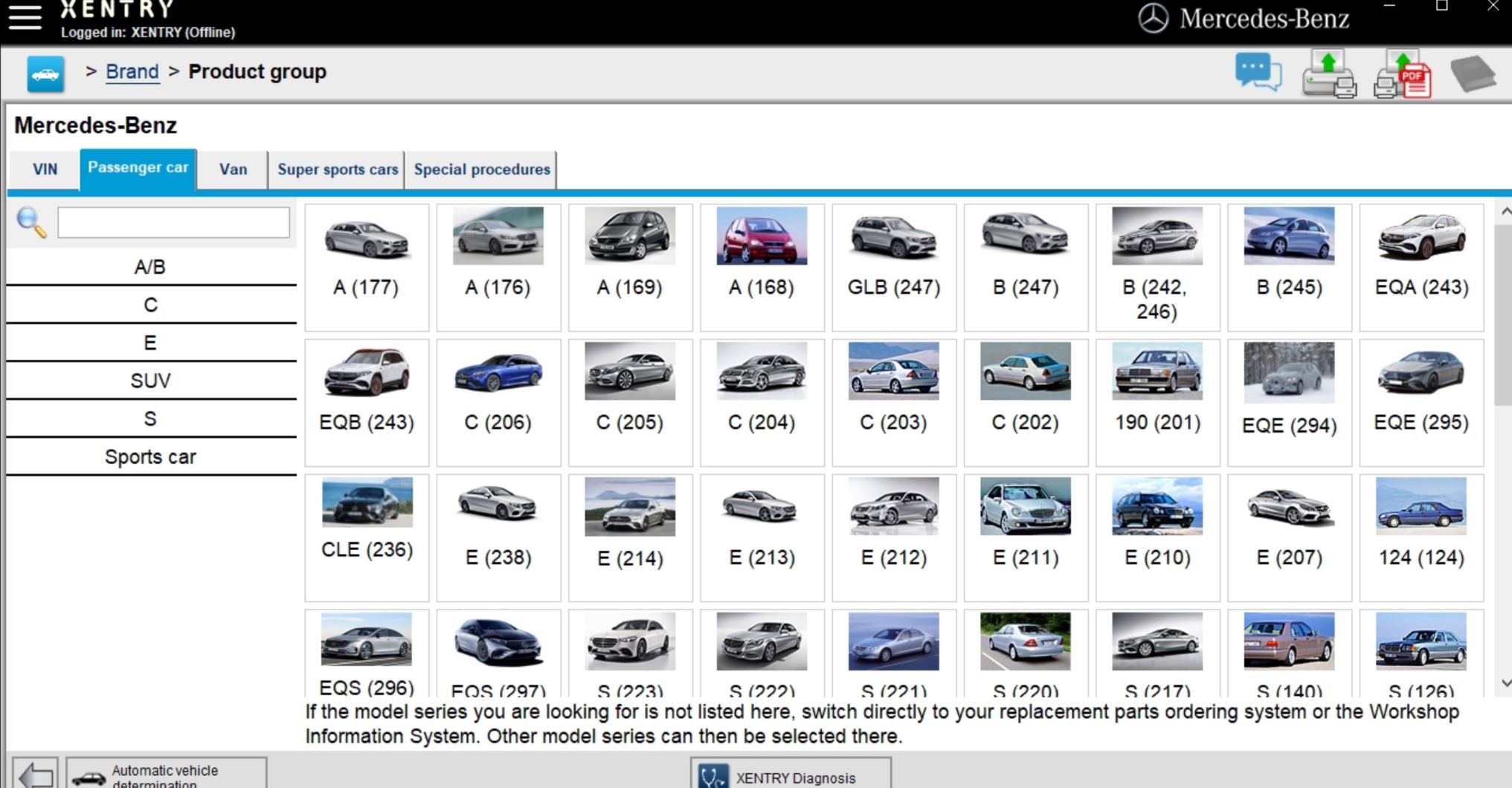Click the magnifying glass search icon
This screenshot has width=1512, height=788.
pyautogui.click(x=31, y=222)
